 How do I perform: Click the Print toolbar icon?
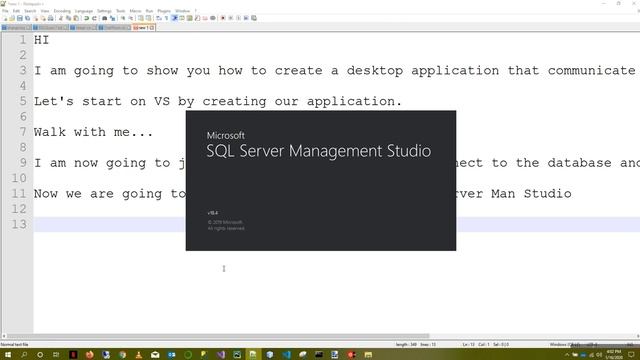pyautogui.click(x=51, y=18)
